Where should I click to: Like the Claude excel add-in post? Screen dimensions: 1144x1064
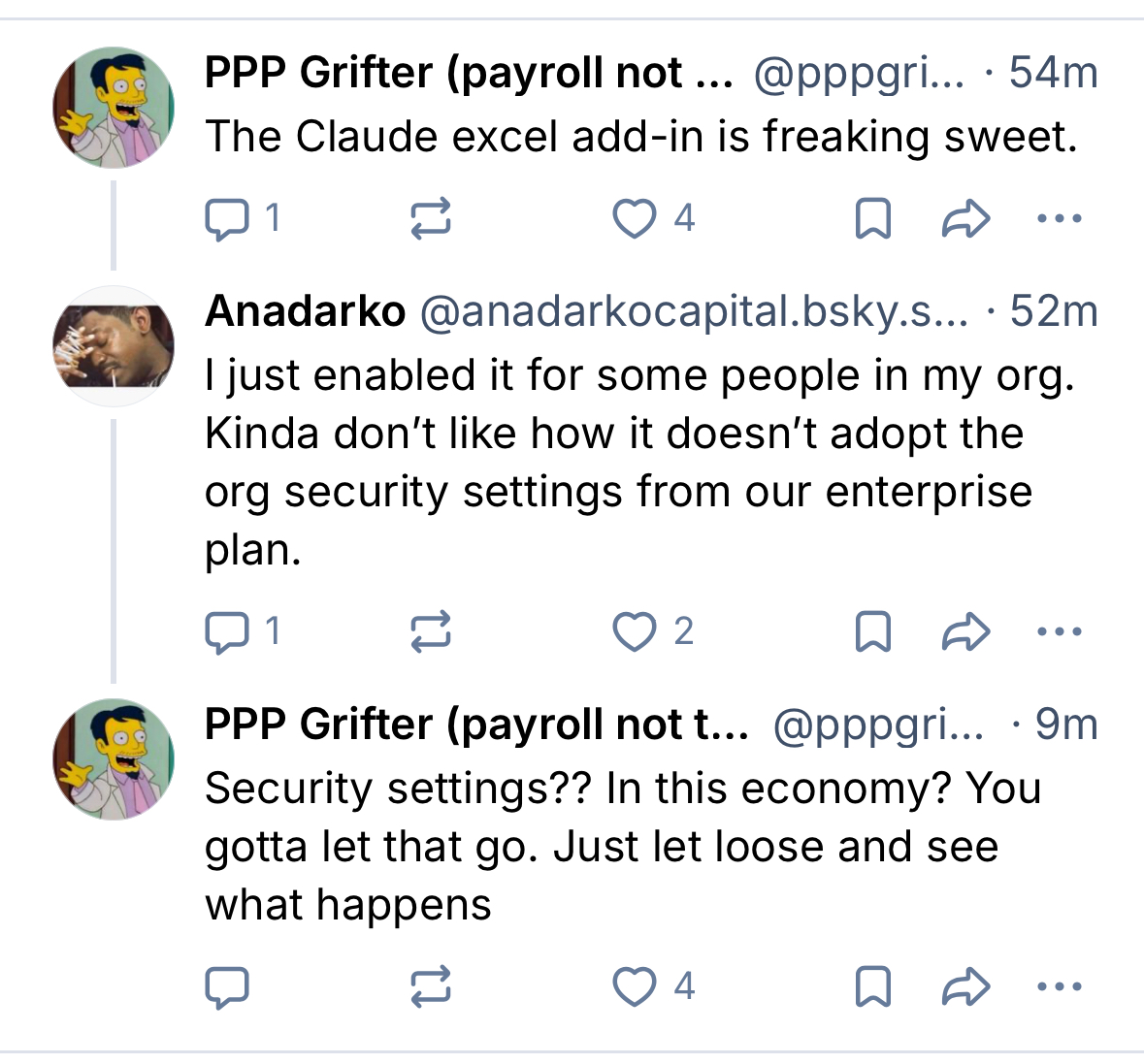[x=635, y=218]
